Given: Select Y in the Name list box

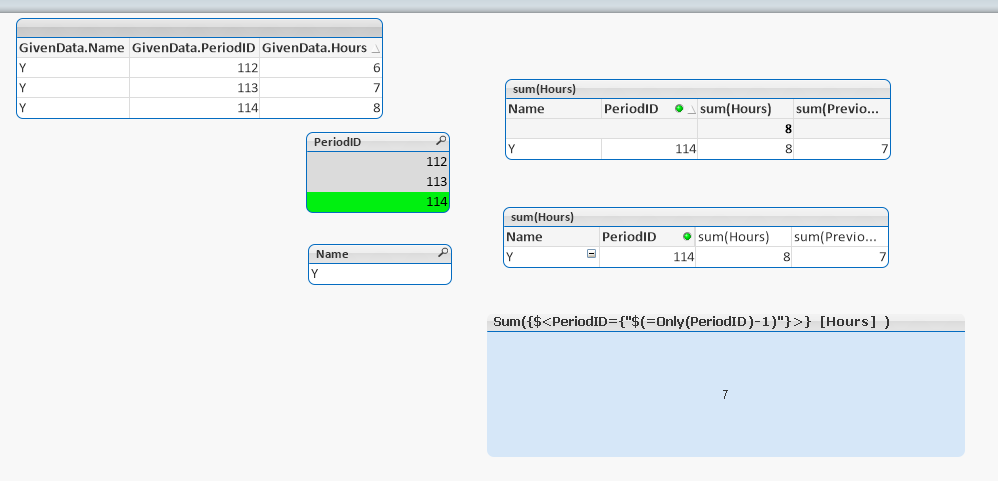Looking at the screenshot, I should (380, 274).
